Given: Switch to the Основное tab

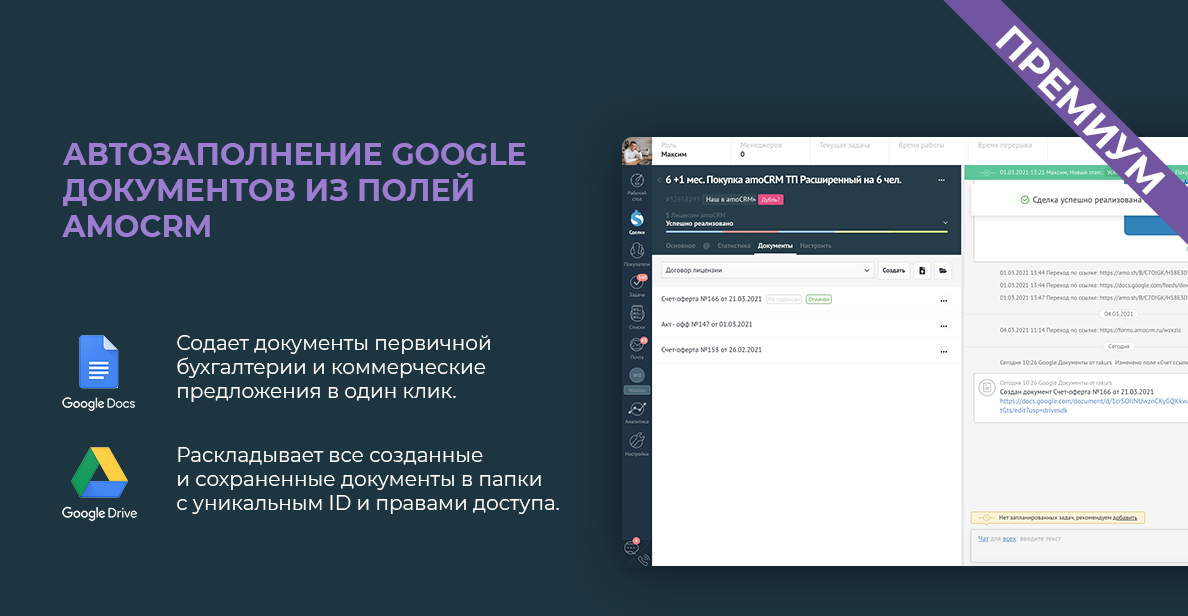Looking at the screenshot, I should click(x=680, y=245).
